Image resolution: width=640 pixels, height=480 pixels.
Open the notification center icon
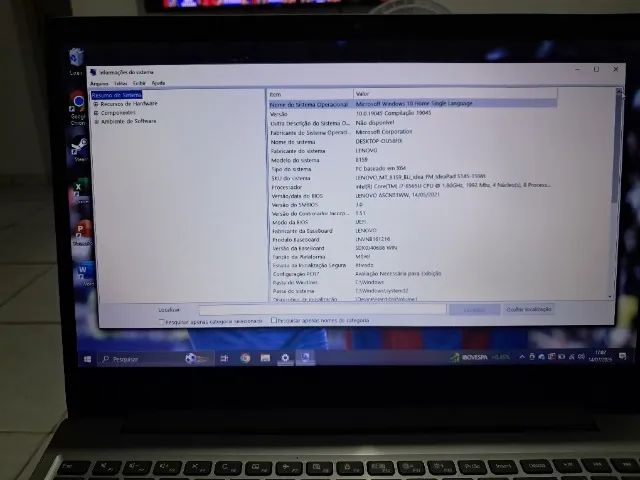[x=622, y=356]
